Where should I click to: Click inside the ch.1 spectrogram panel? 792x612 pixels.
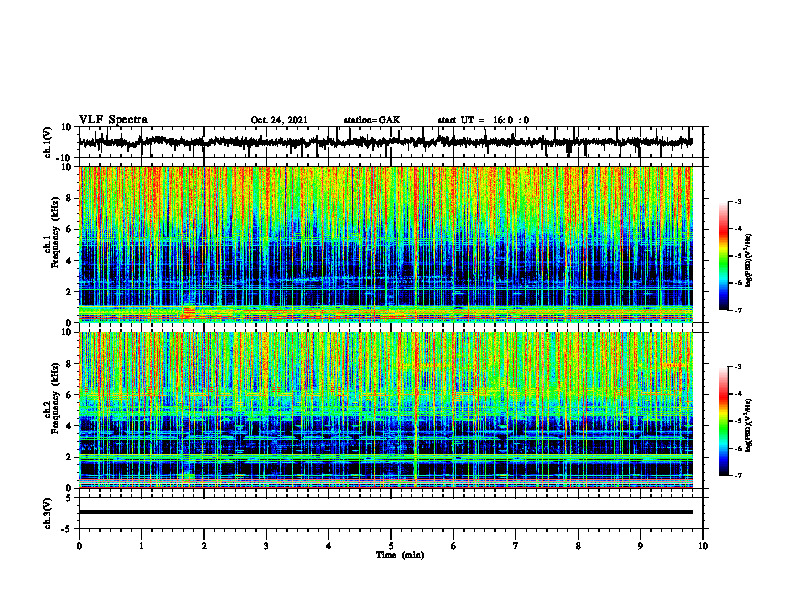(385, 244)
